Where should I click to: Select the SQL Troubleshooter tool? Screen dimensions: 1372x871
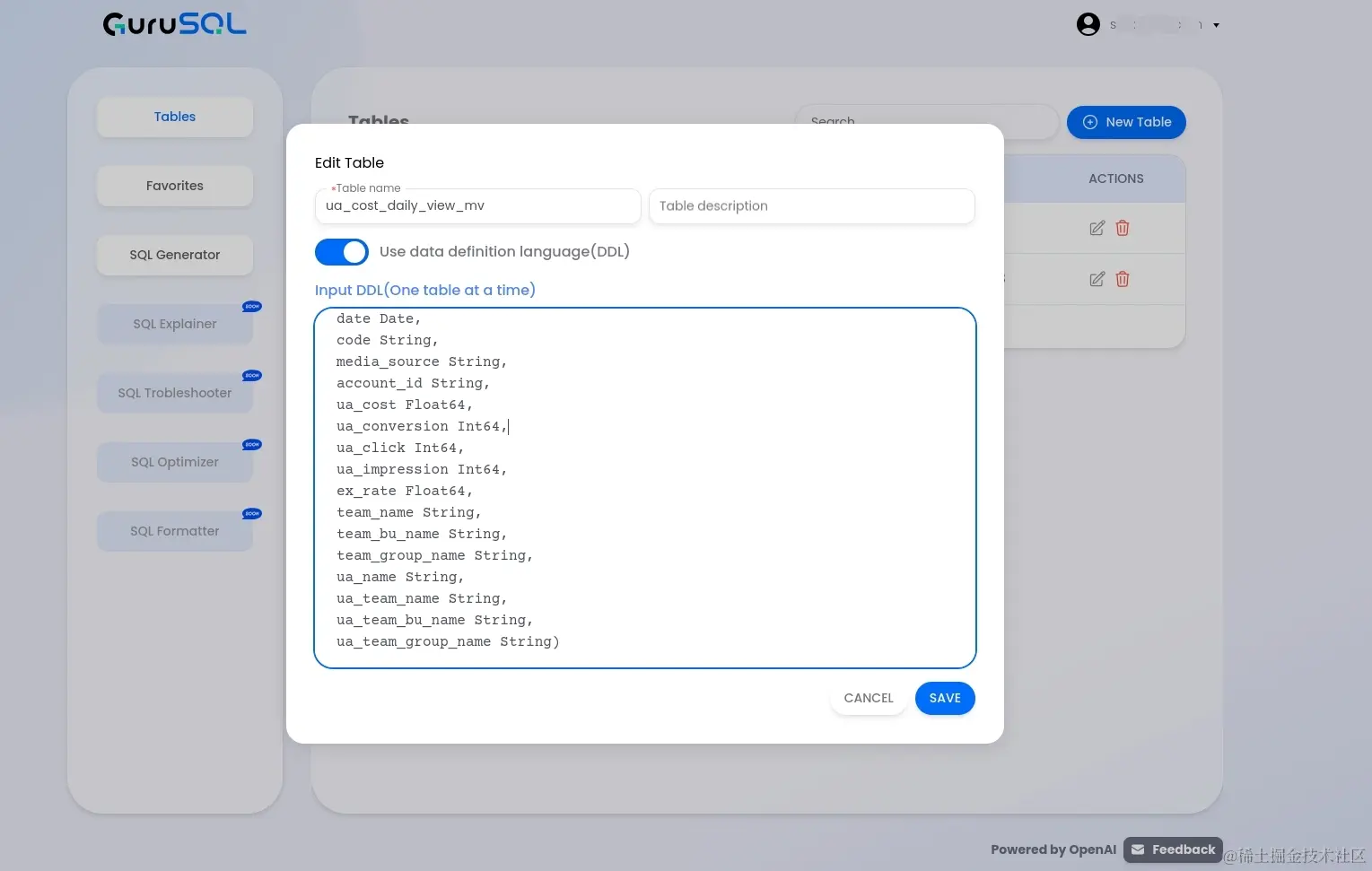174,392
